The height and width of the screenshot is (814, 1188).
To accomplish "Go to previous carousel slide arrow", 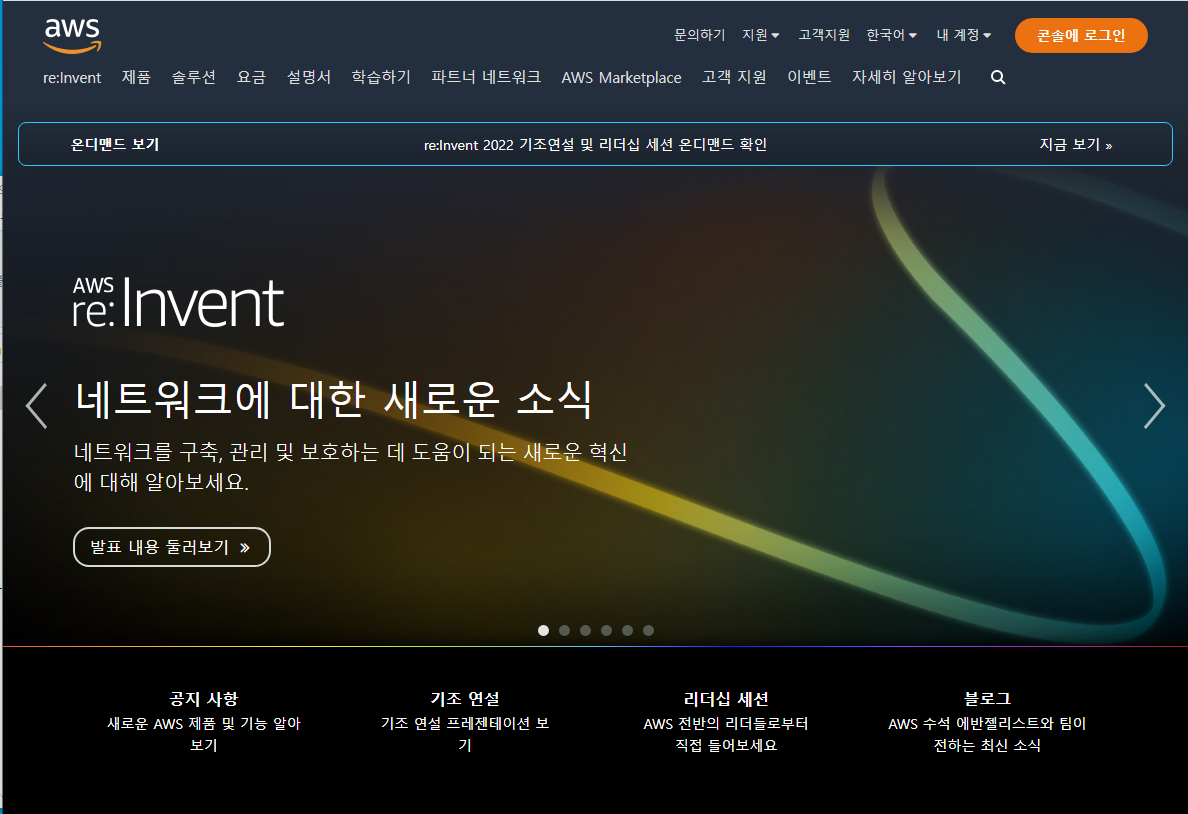I will click(36, 406).
